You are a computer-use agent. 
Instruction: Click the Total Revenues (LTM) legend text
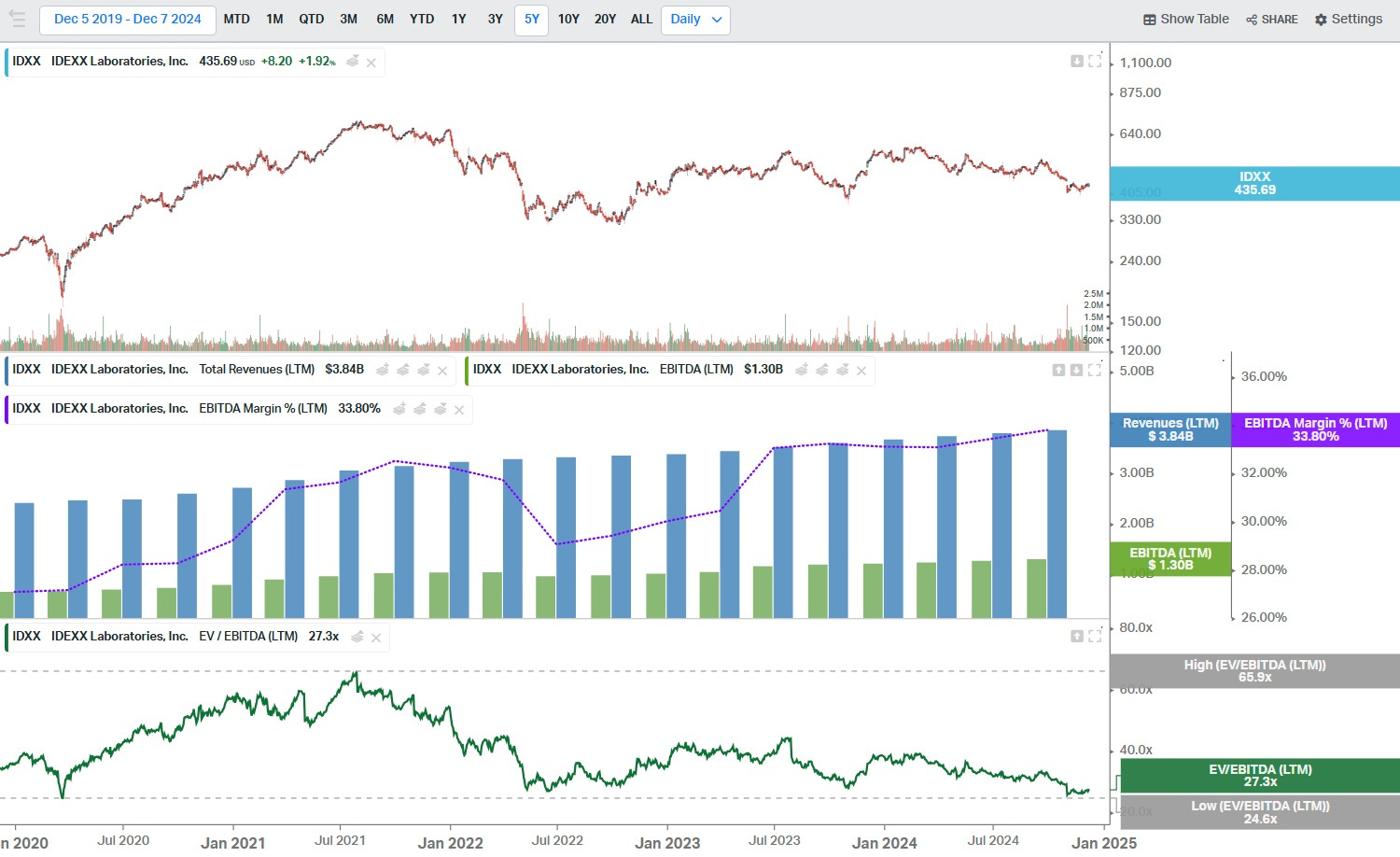pyautogui.click(x=257, y=370)
